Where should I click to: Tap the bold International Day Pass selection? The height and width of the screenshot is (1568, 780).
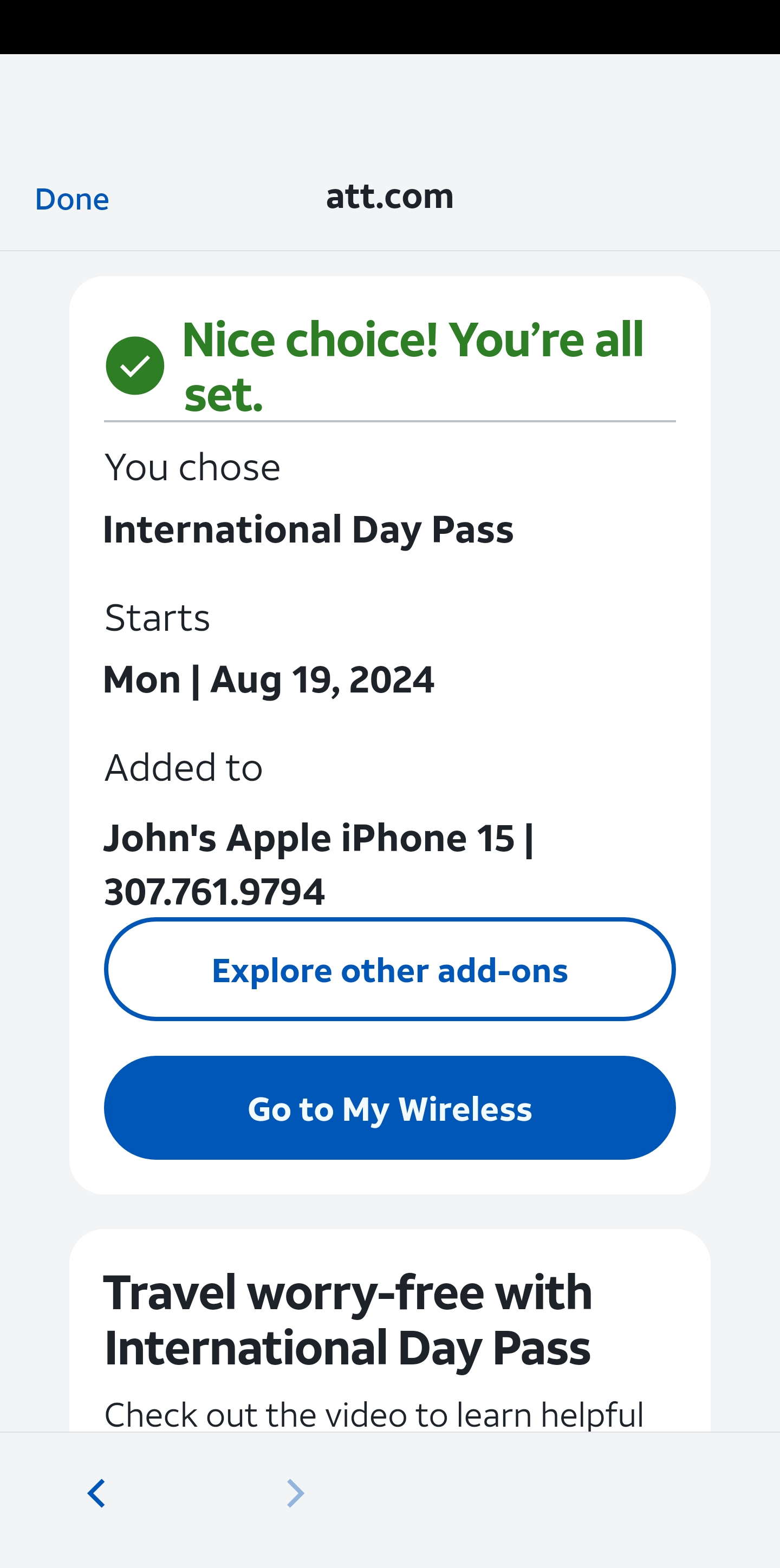(308, 530)
